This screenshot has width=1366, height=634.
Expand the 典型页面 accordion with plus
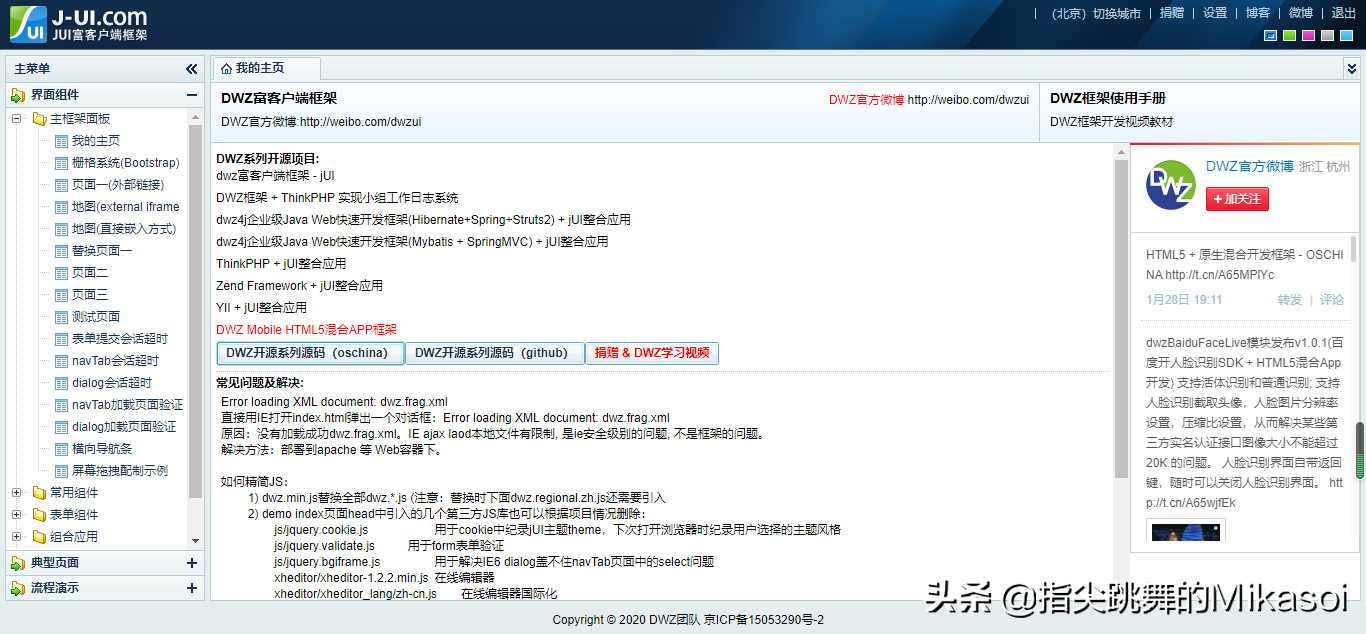[x=192, y=563]
